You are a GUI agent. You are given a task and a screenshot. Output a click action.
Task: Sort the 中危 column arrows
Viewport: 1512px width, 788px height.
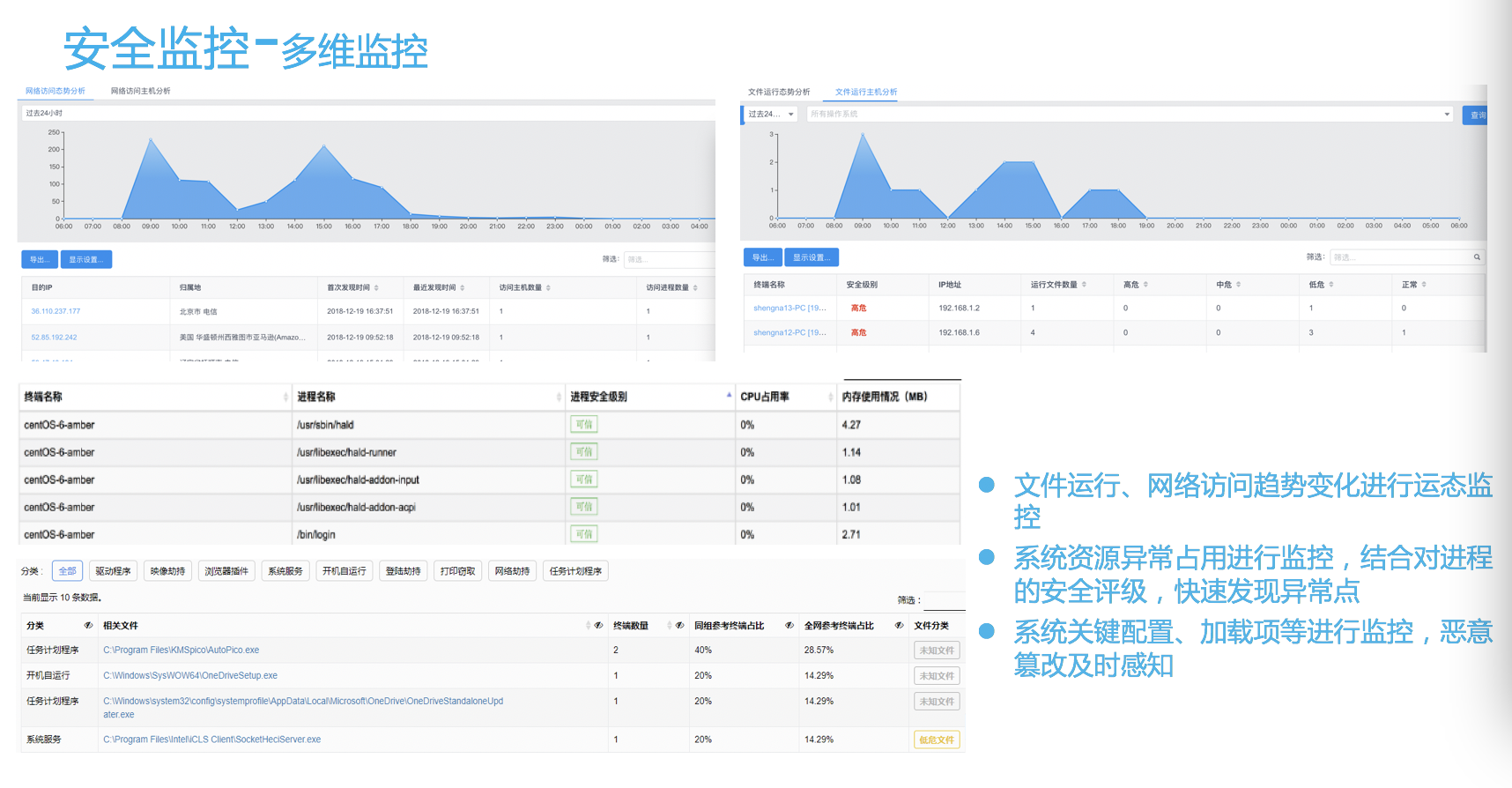coord(1238,285)
